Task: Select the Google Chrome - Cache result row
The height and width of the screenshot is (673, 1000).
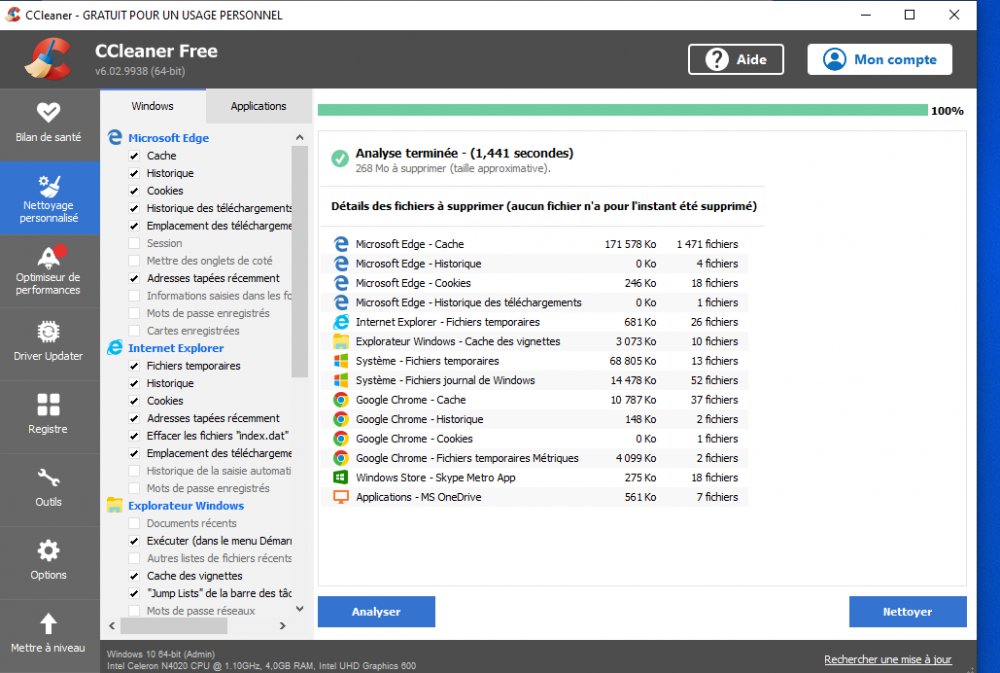Action: click(x=539, y=400)
